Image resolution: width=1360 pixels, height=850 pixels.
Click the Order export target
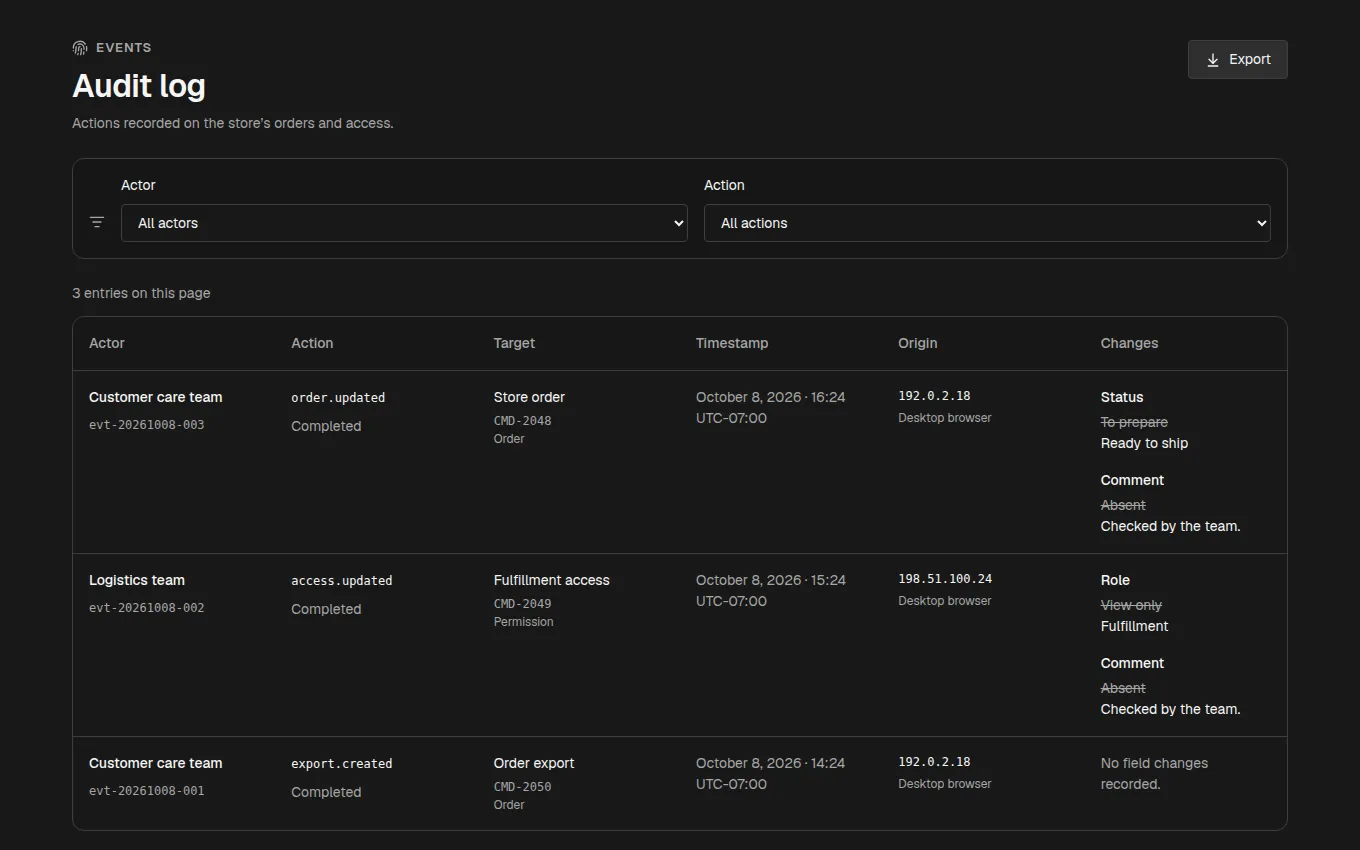[534, 763]
